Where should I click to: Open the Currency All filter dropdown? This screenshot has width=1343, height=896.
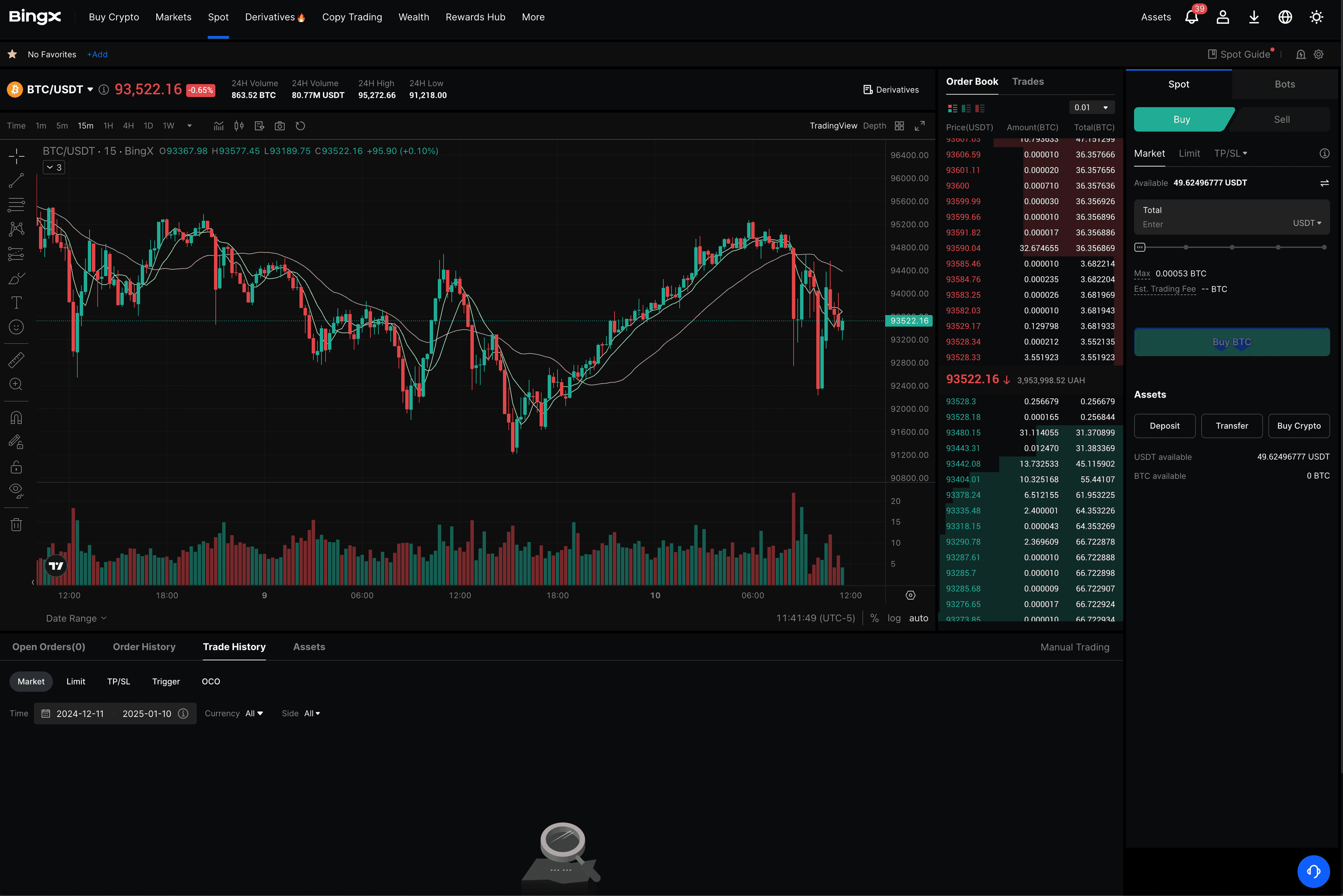coord(254,713)
